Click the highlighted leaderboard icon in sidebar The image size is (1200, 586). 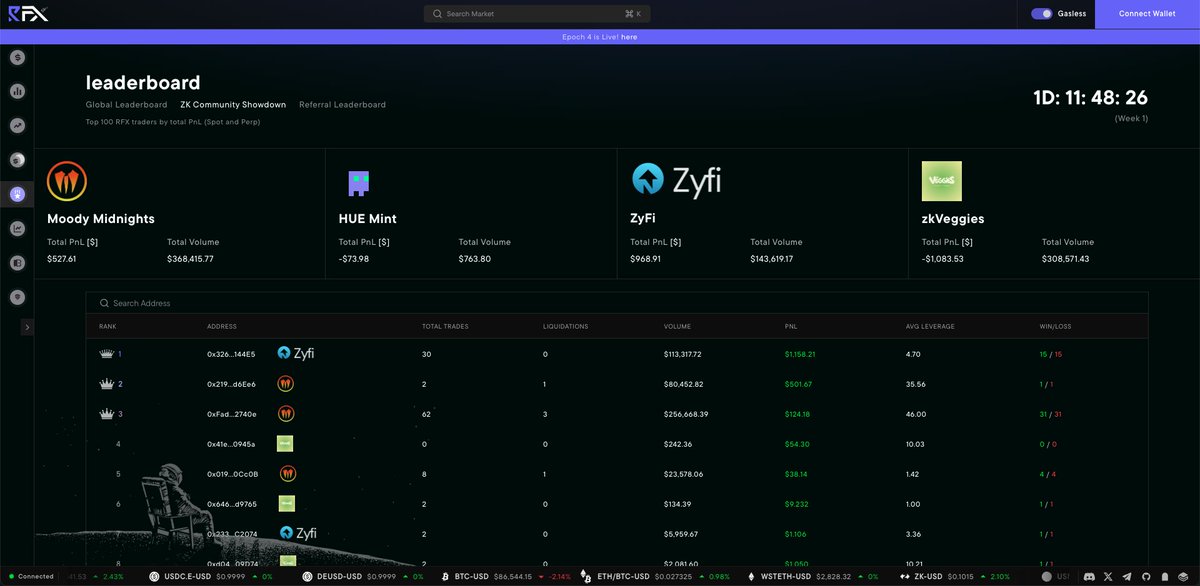pos(17,193)
